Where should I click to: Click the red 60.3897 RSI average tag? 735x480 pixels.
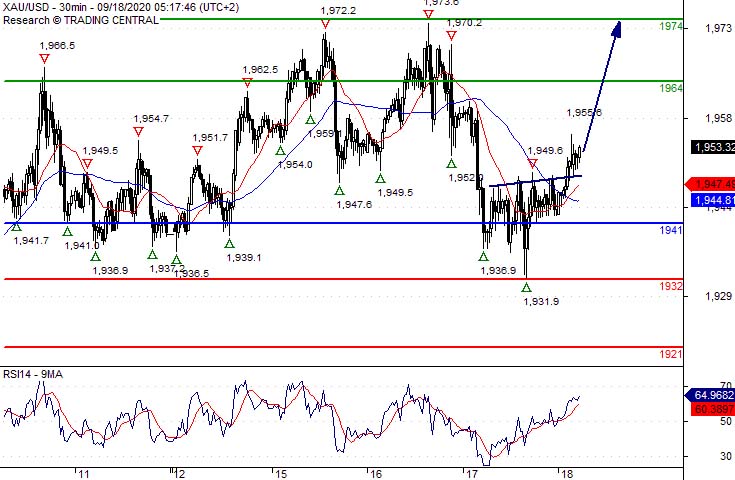tap(713, 409)
